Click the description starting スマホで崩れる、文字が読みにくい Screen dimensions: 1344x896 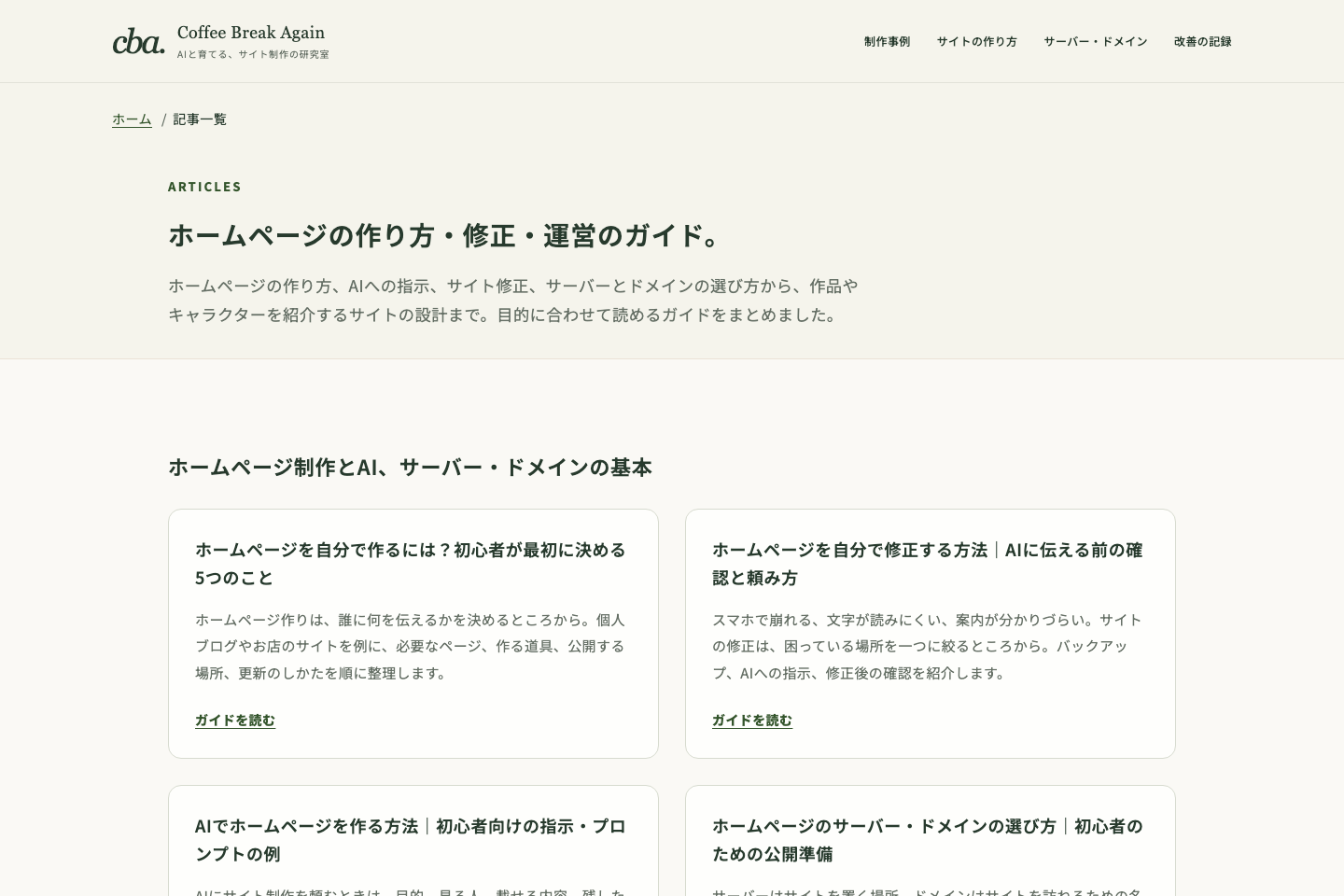[x=928, y=646]
